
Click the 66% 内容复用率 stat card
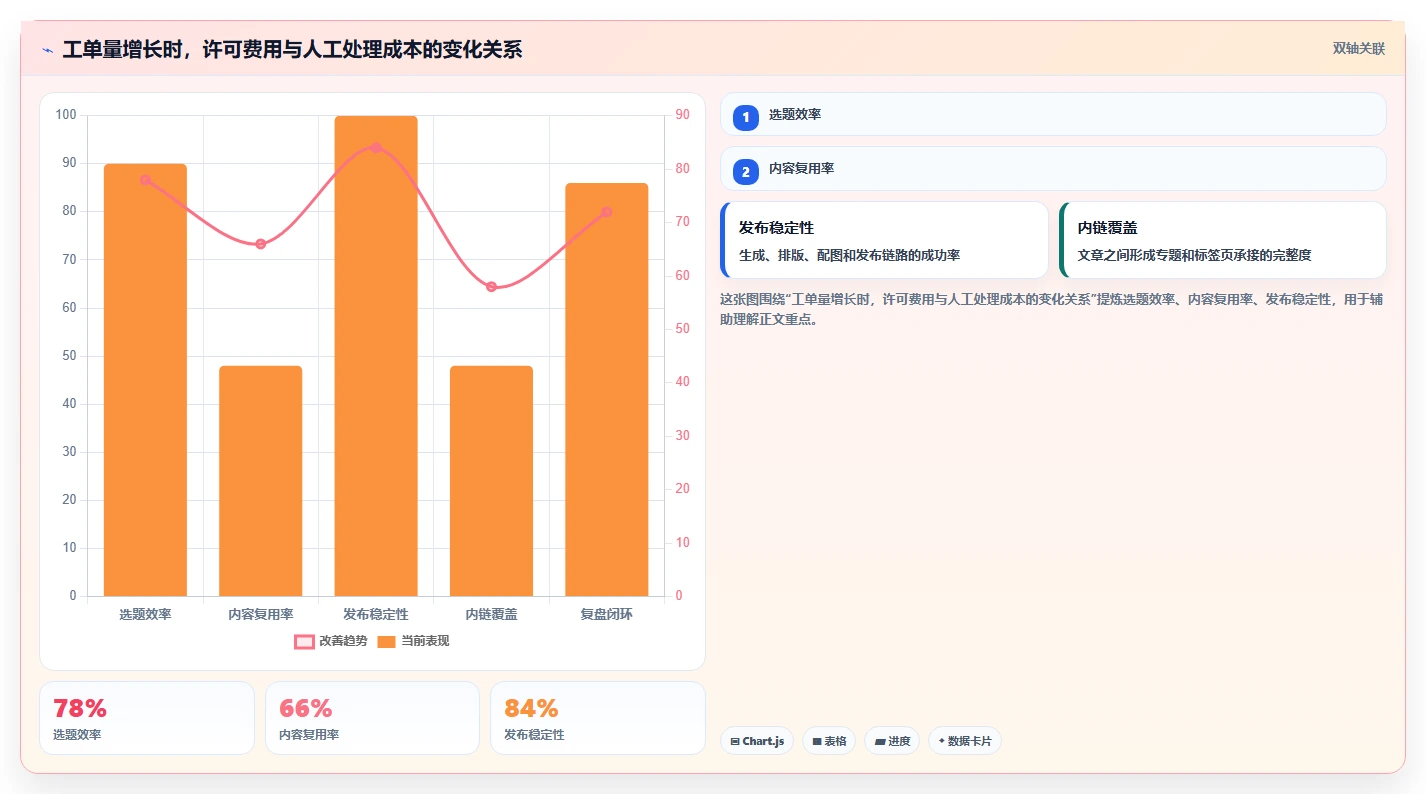point(372,718)
